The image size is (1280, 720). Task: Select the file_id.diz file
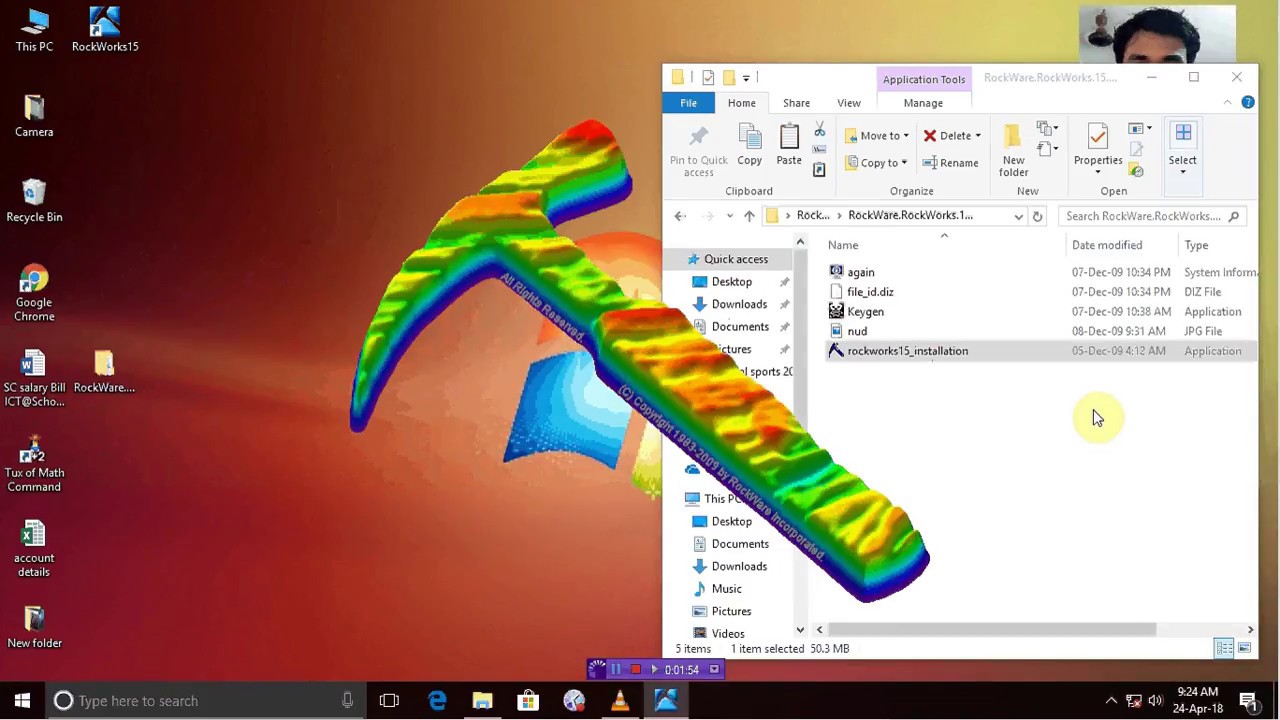[x=870, y=292]
